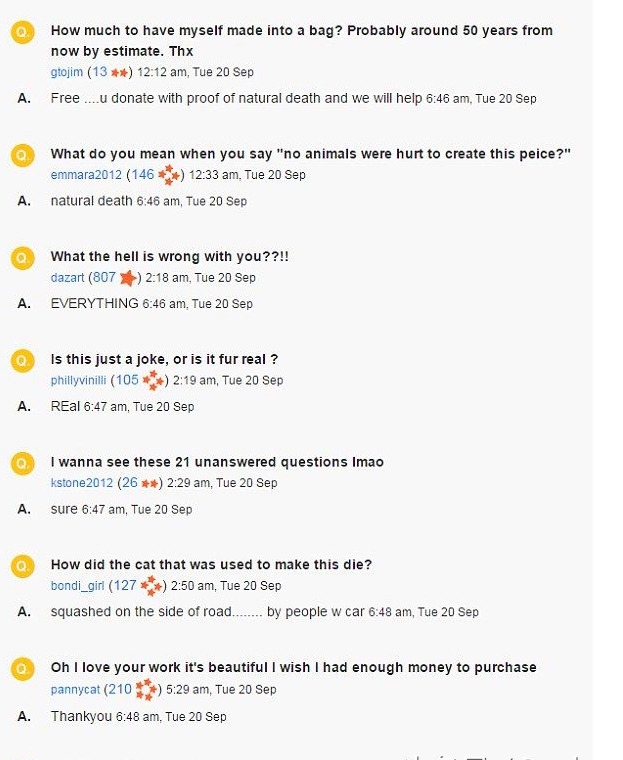Click pannycat's feedback score 210
Image resolution: width=623 pixels, height=760 pixels.
(x=120, y=689)
